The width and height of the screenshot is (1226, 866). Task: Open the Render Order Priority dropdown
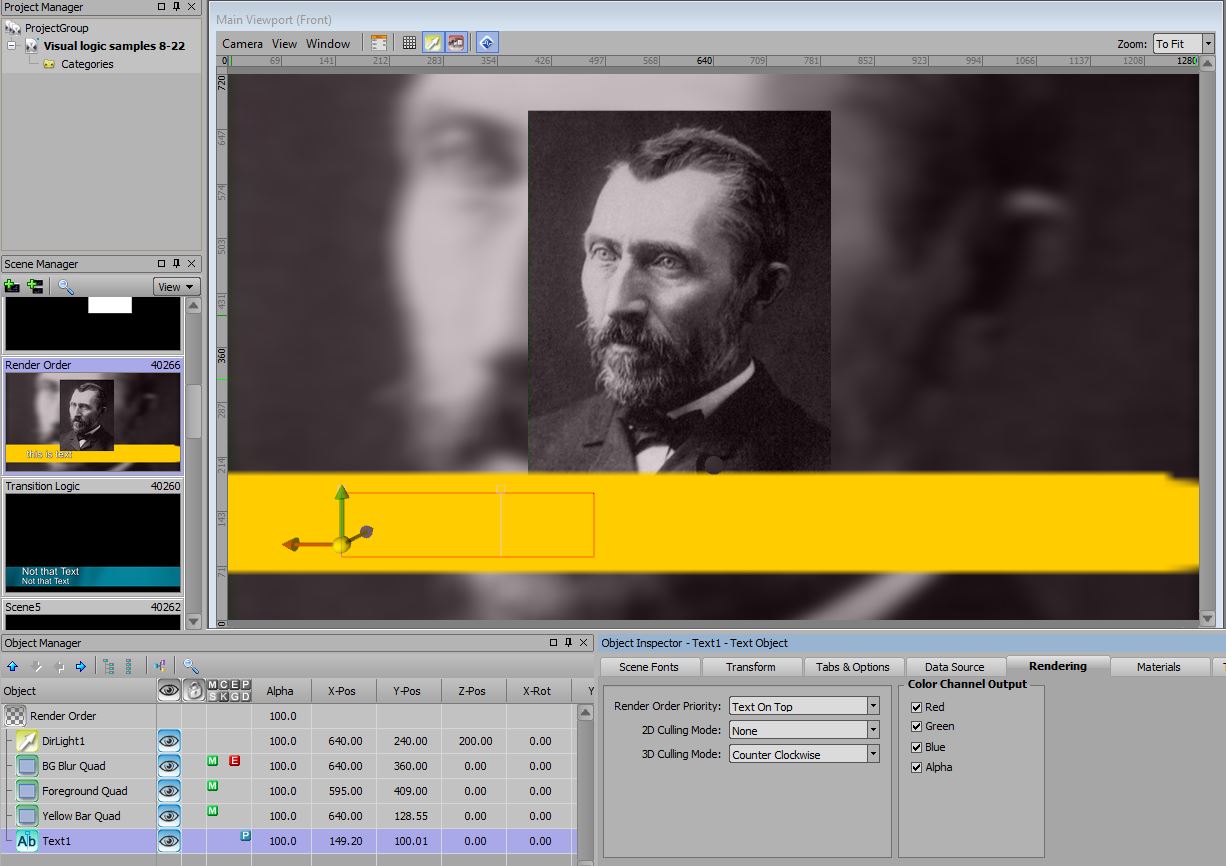(872, 706)
